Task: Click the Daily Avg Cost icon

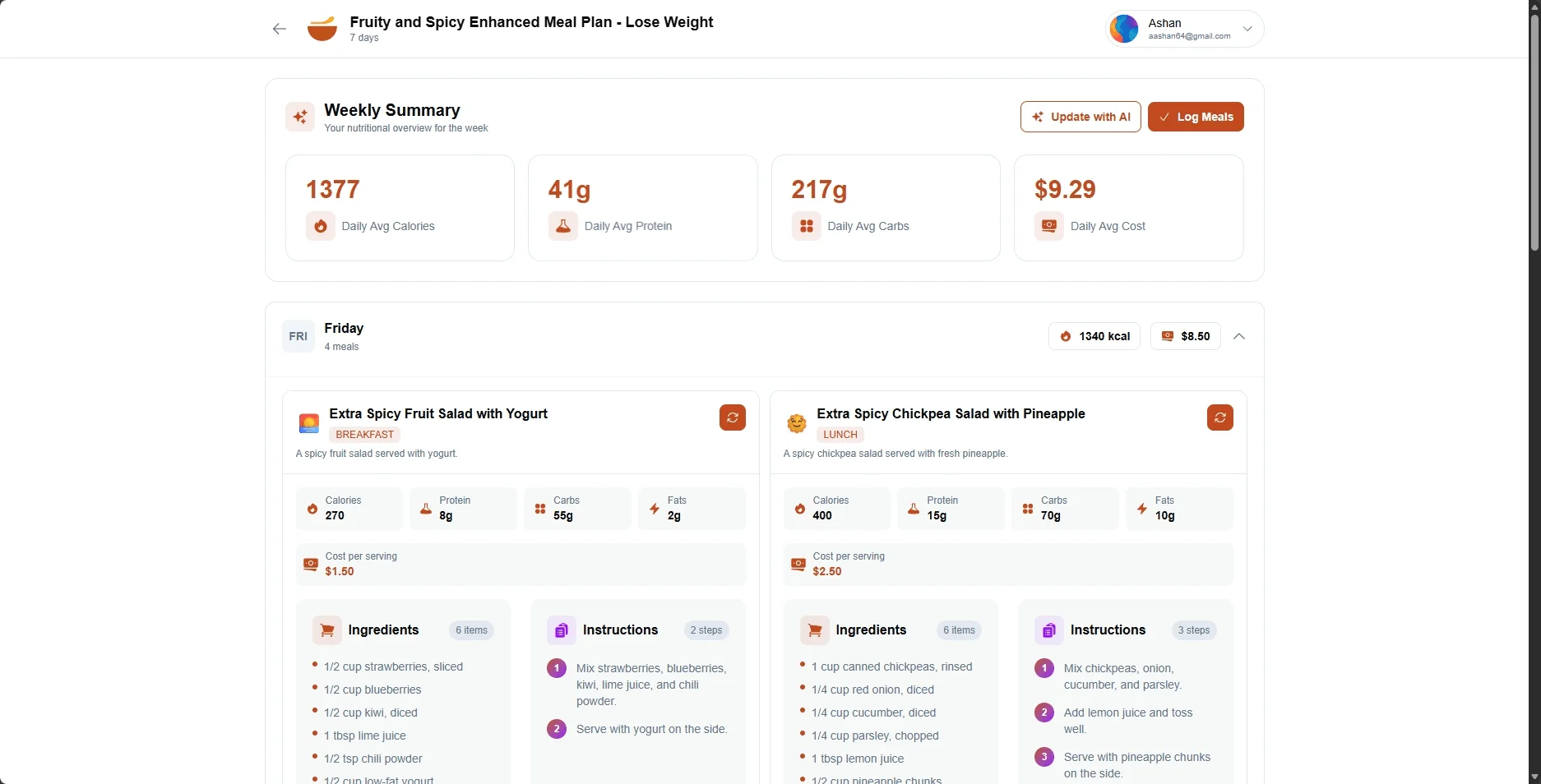Action: (1048, 226)
